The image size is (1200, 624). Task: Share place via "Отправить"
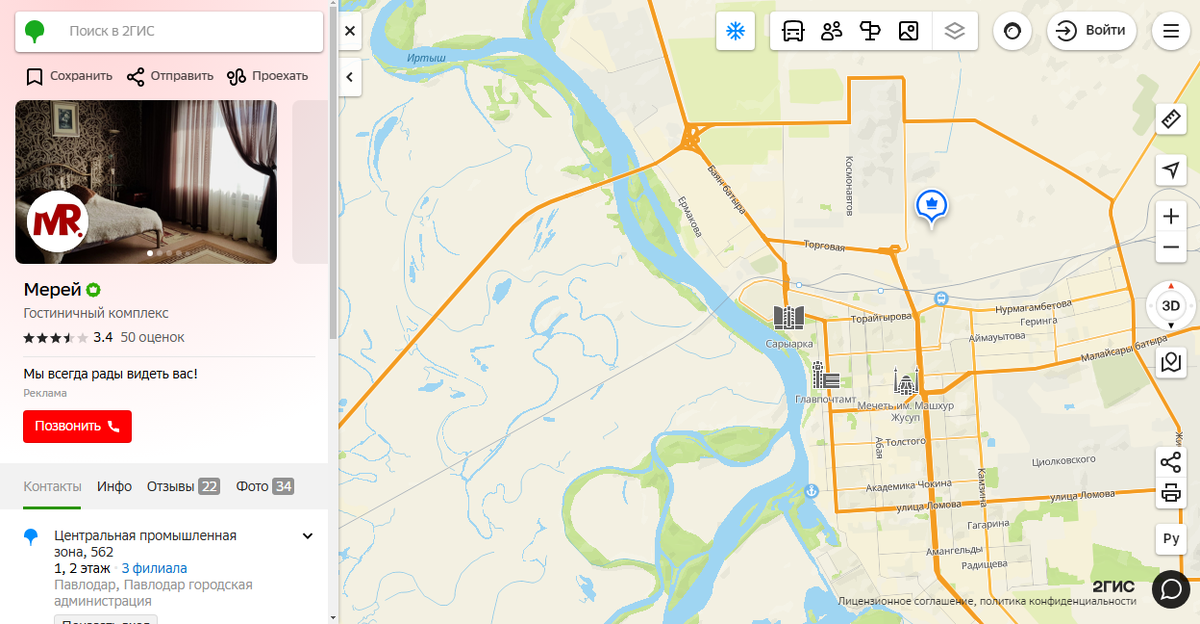tap(170, 76)
